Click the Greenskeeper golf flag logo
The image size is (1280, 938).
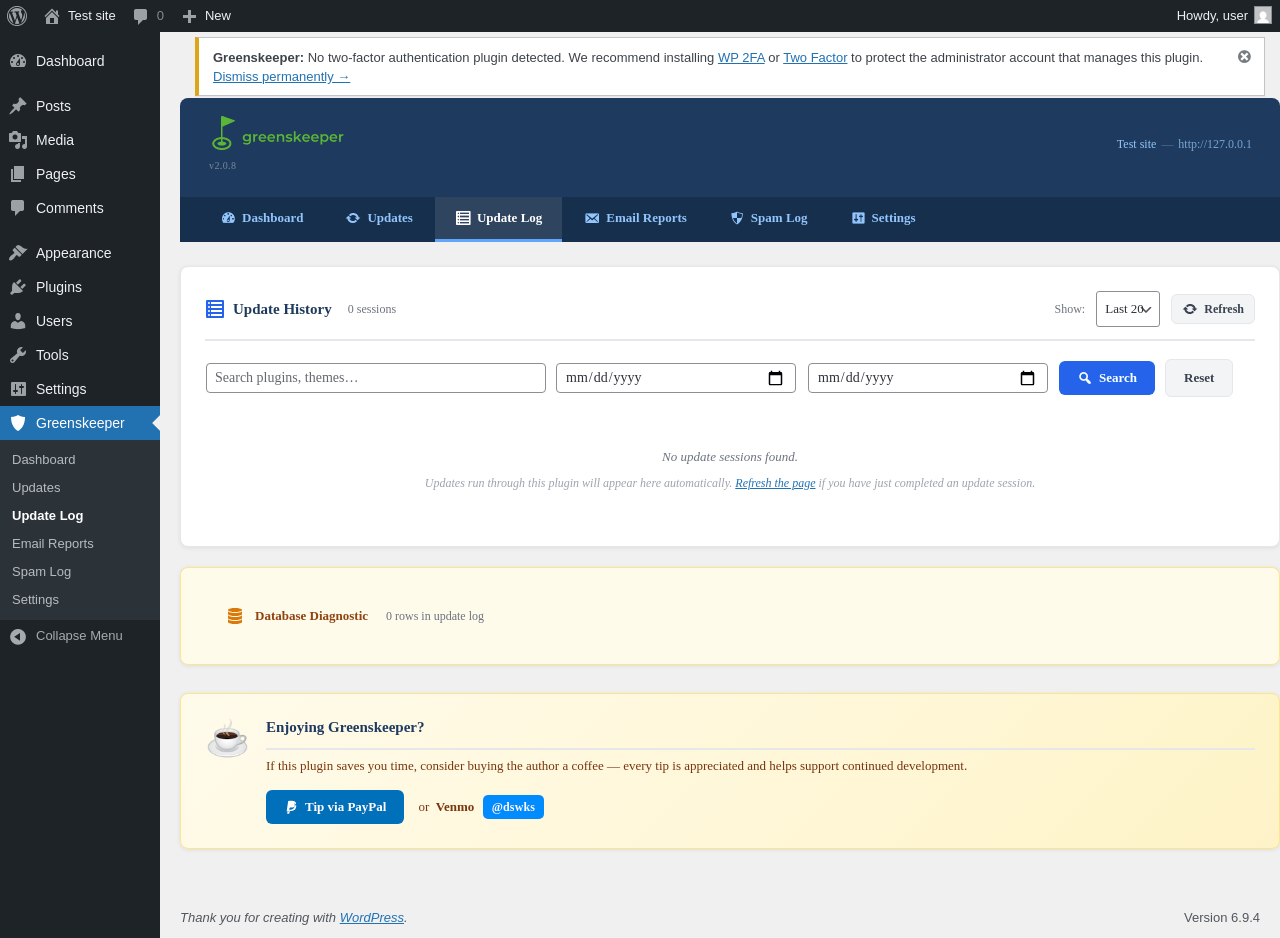click(x=222, y=133)
